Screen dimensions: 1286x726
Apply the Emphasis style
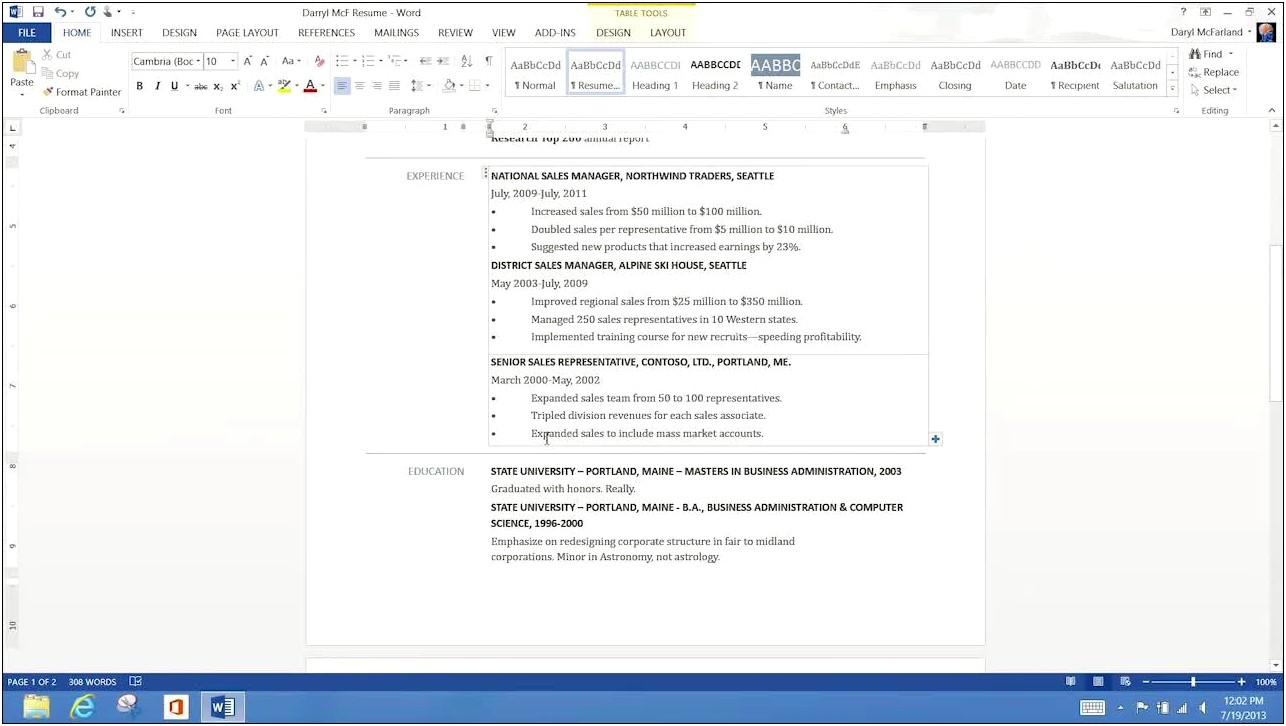click(895, 75)
